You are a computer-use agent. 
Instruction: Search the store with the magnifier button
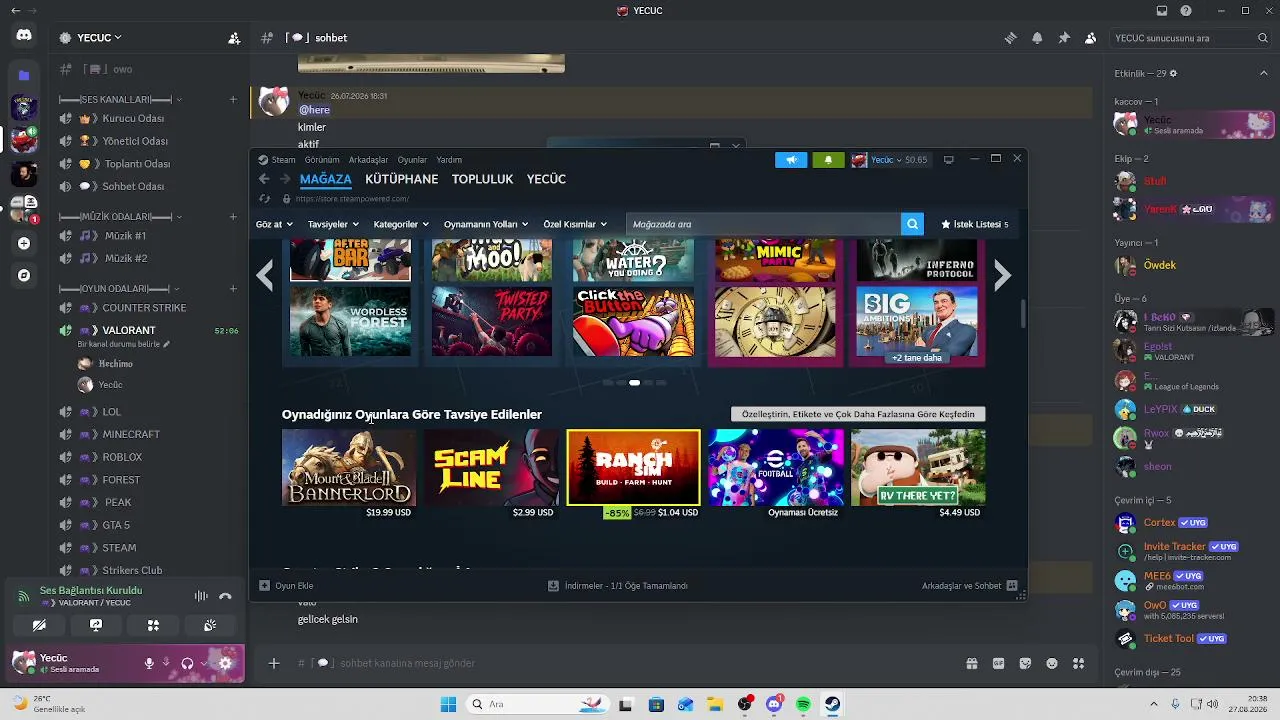912,224
